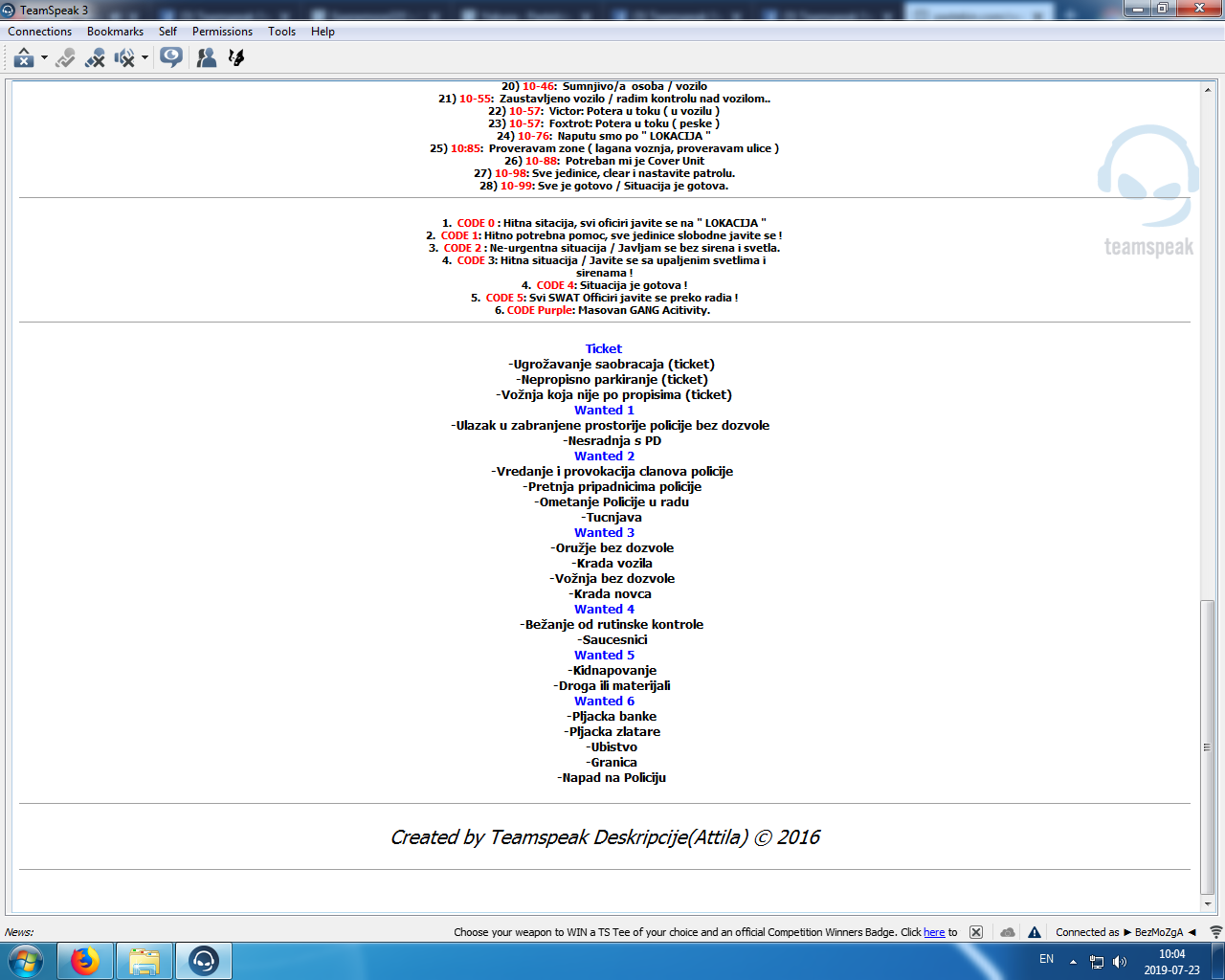Image resolution: width=1225 pixels, height=980 pixels.
Task: Open the Permissions menu
Action: [222, 32]
